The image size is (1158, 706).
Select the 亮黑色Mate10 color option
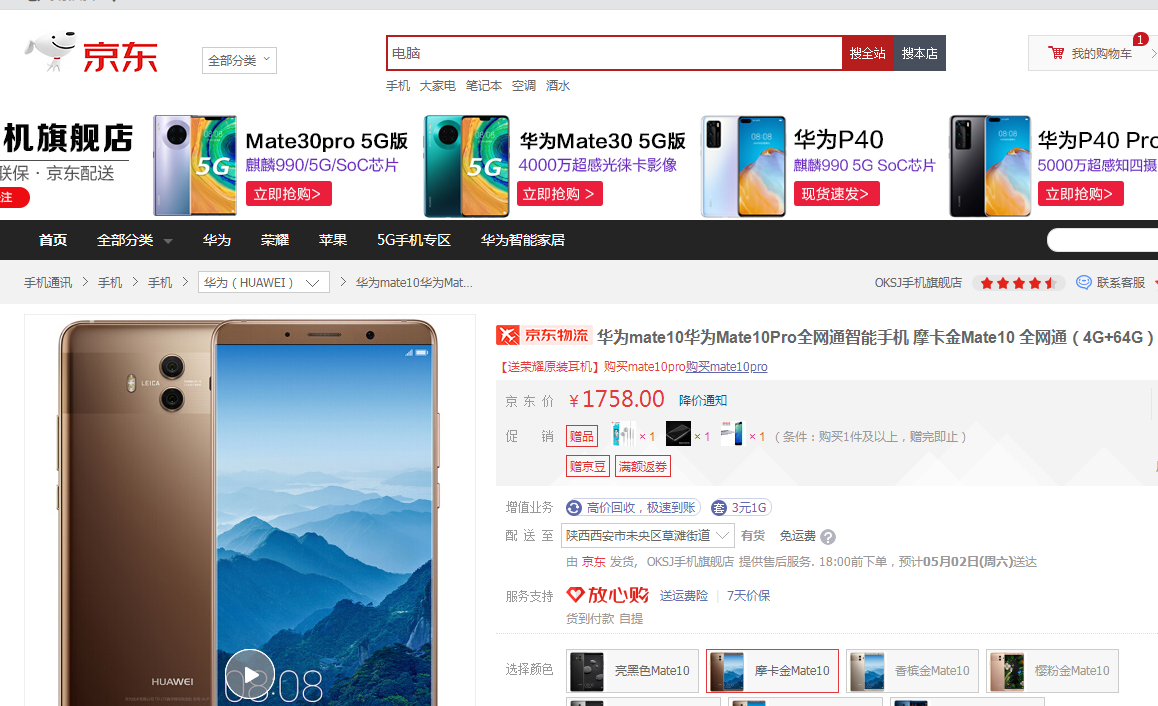[x=632, y=671]
